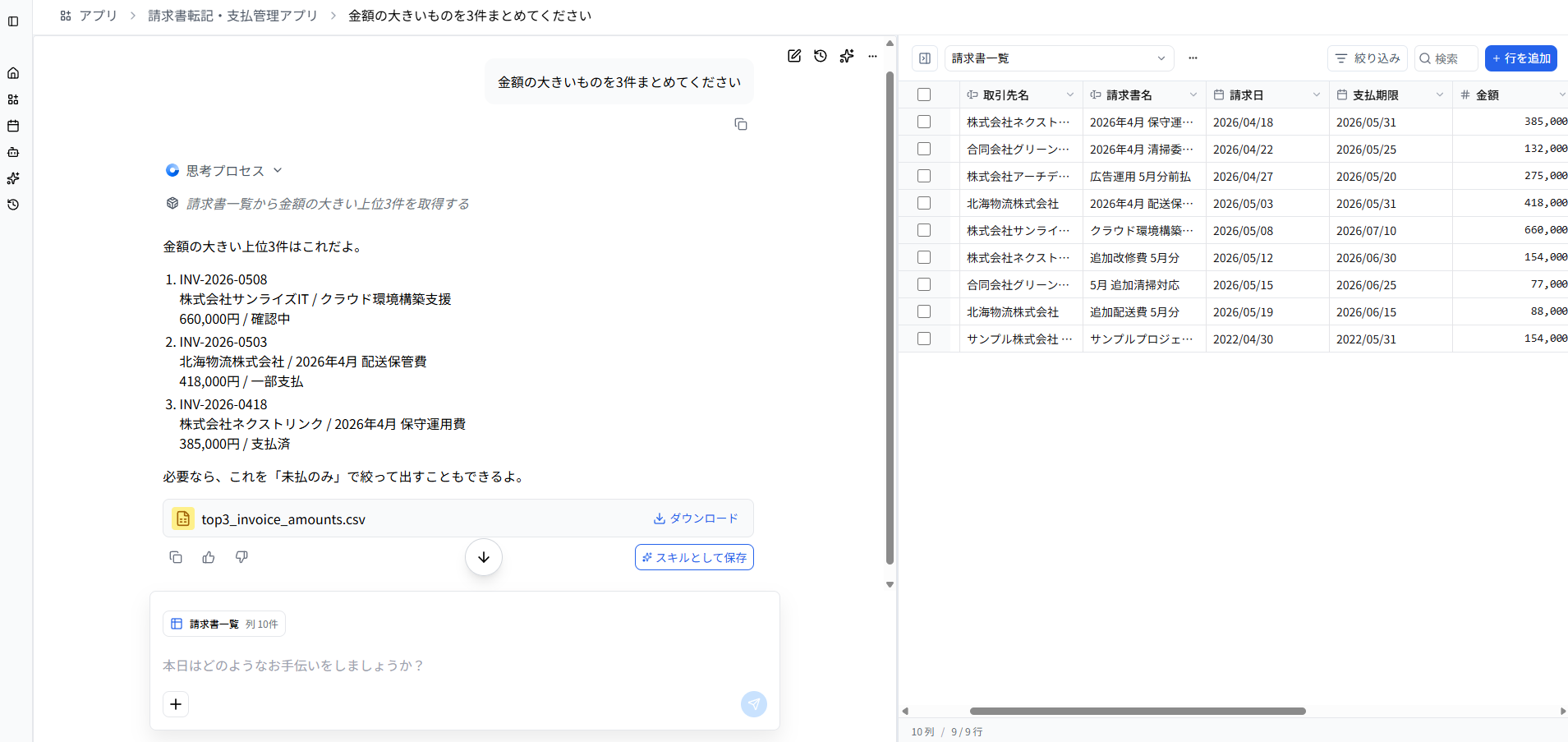Open the 請求書一覧 view dropdown

click(x=1060, y=58)
